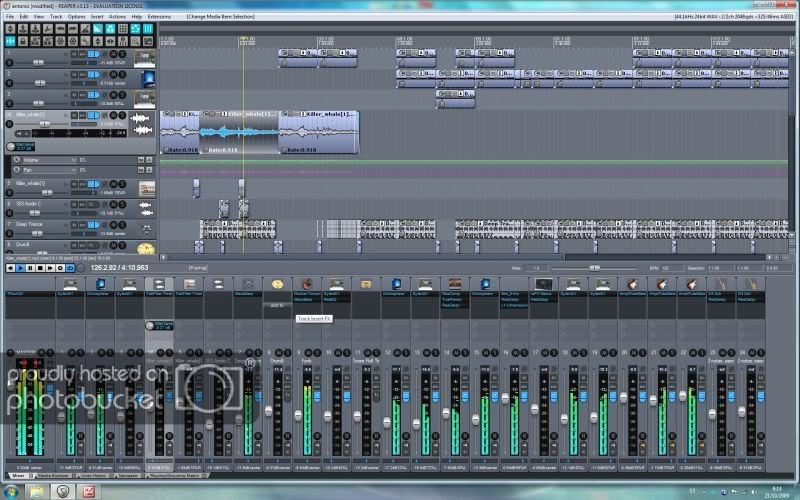800x500 pixels.
Task: Click the first toolbar icon with up-down arrows
Action: point(10,29)
